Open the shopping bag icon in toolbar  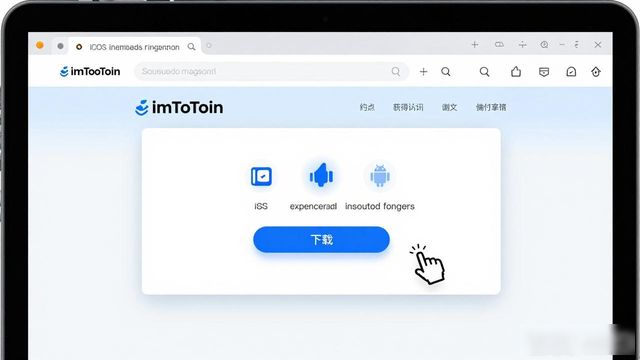point(516,72)
